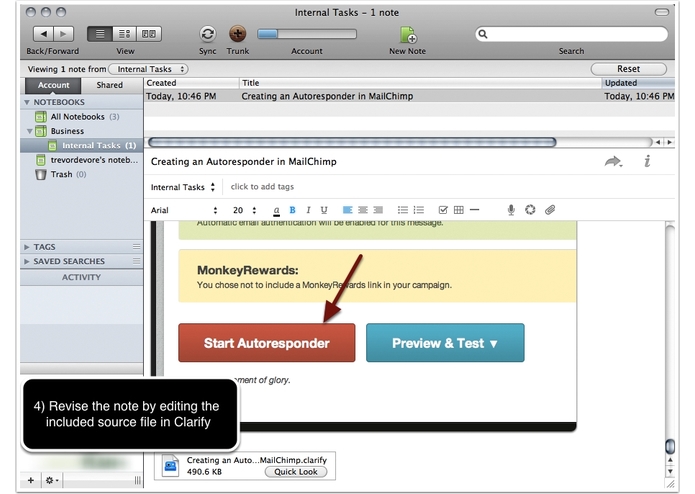
Task: Click the ACTIVITY header
Action: [82, 277]
